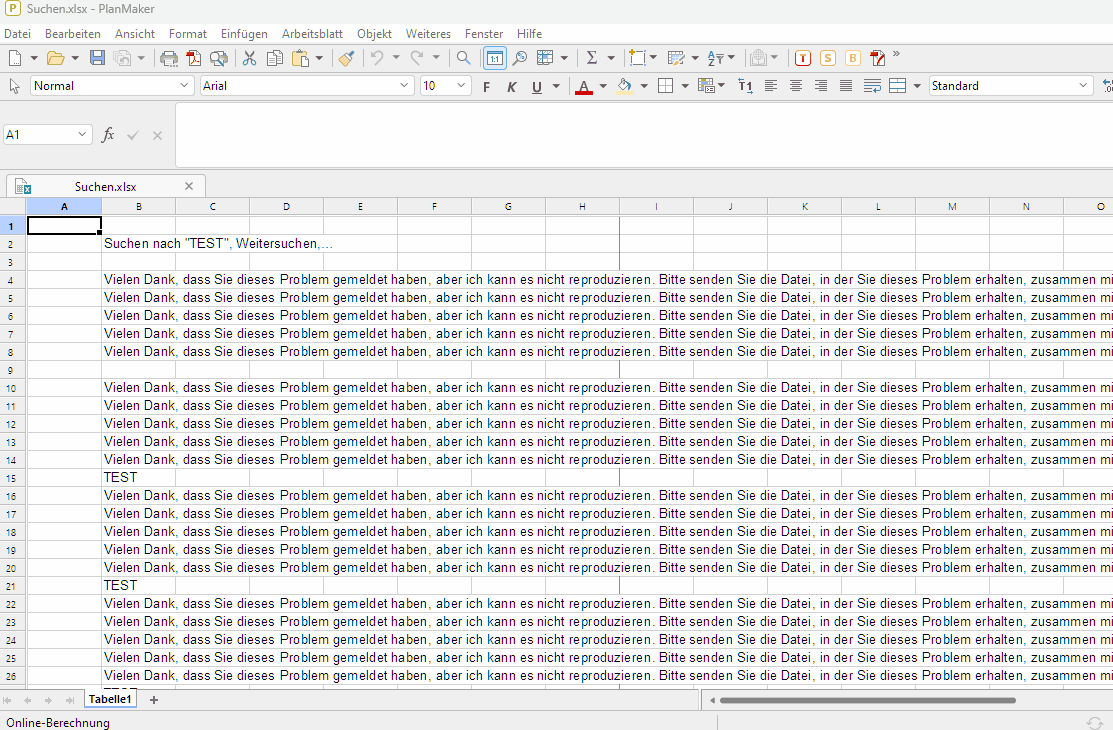Justify cell text

point(846,86)
